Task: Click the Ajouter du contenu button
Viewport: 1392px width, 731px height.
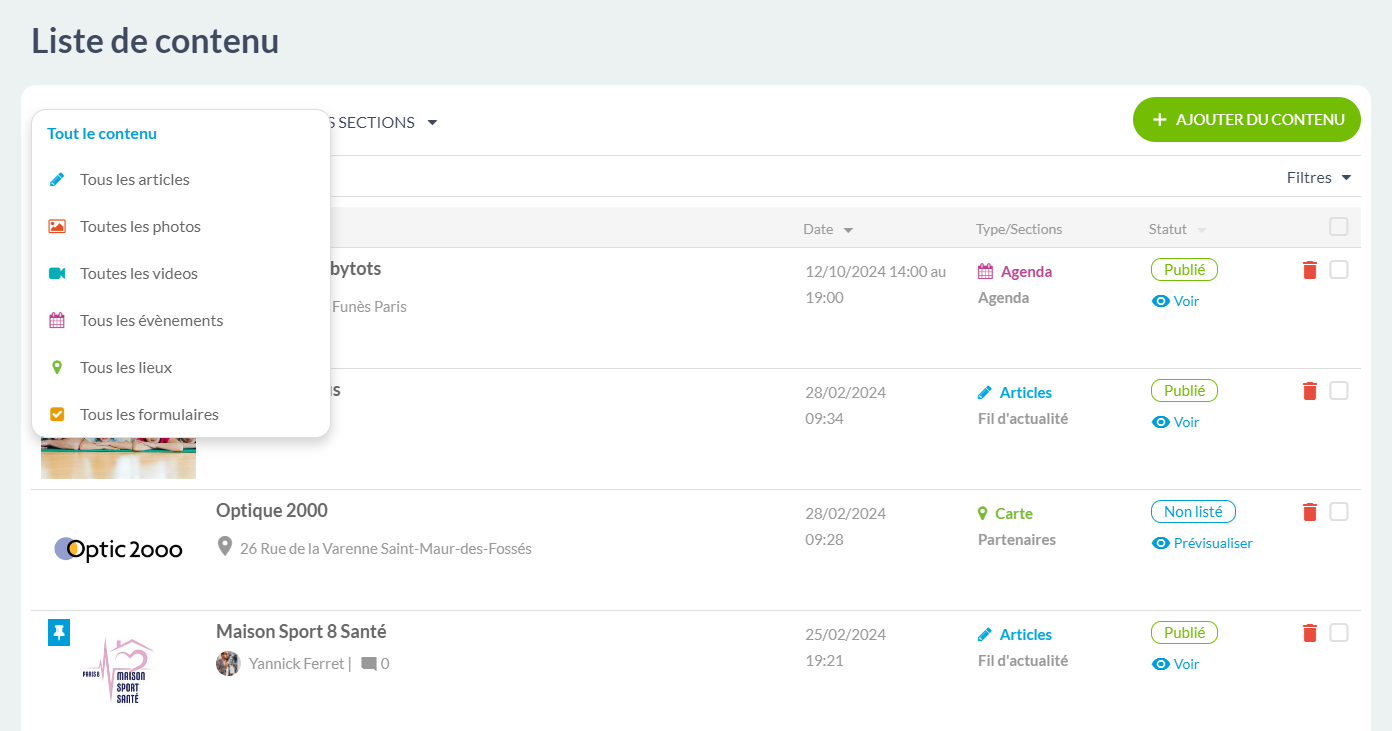Action: (1246, 120)
